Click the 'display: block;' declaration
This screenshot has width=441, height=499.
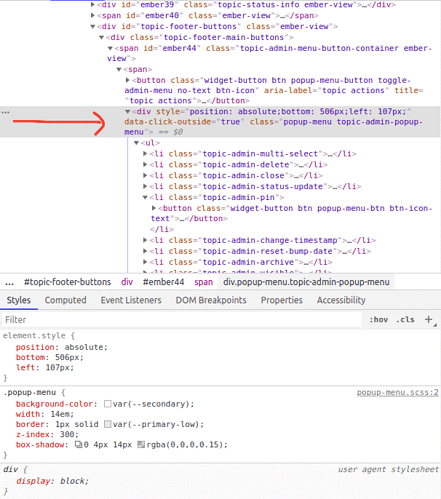[x=53, y=481]
